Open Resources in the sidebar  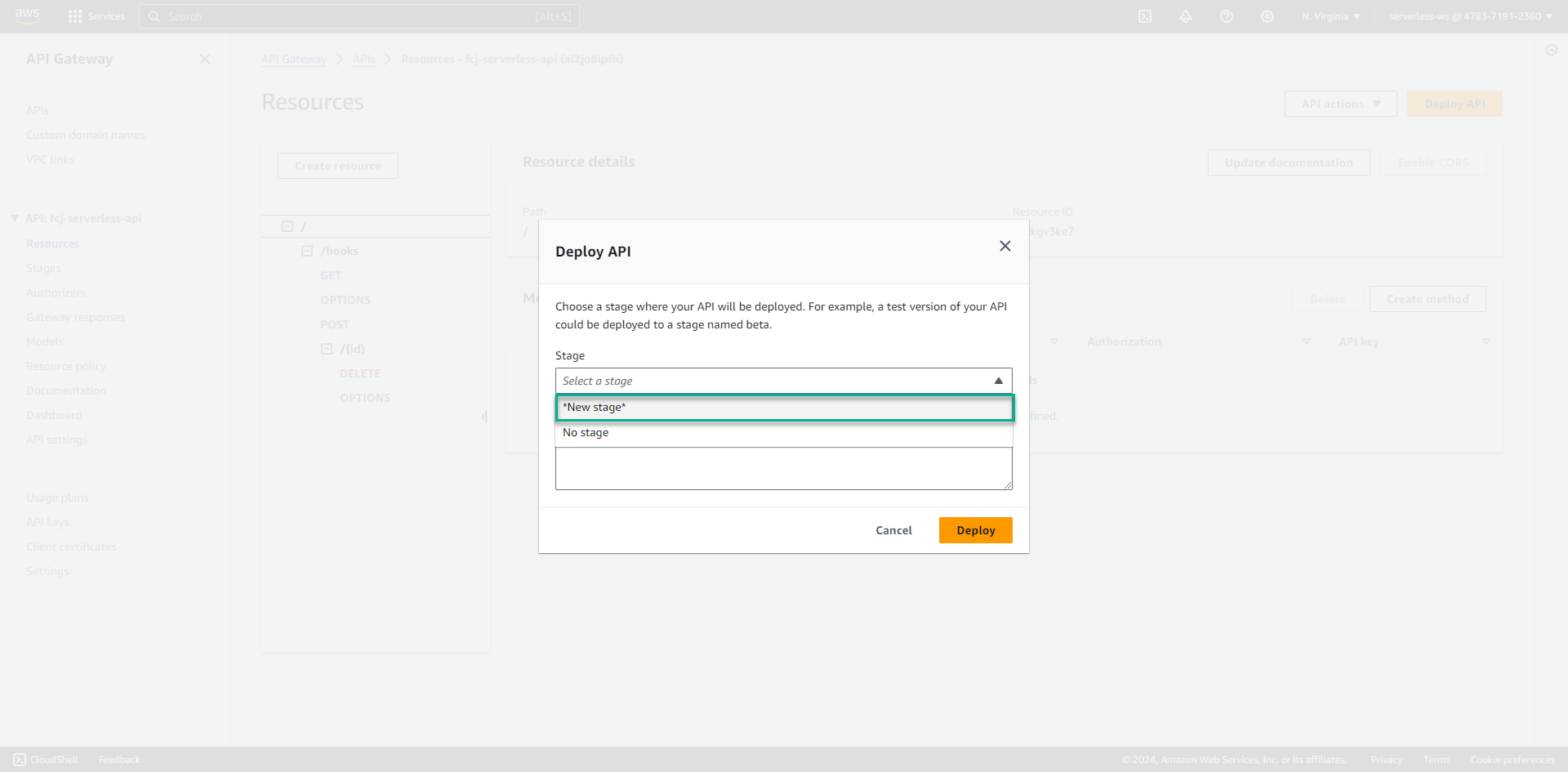53,243
